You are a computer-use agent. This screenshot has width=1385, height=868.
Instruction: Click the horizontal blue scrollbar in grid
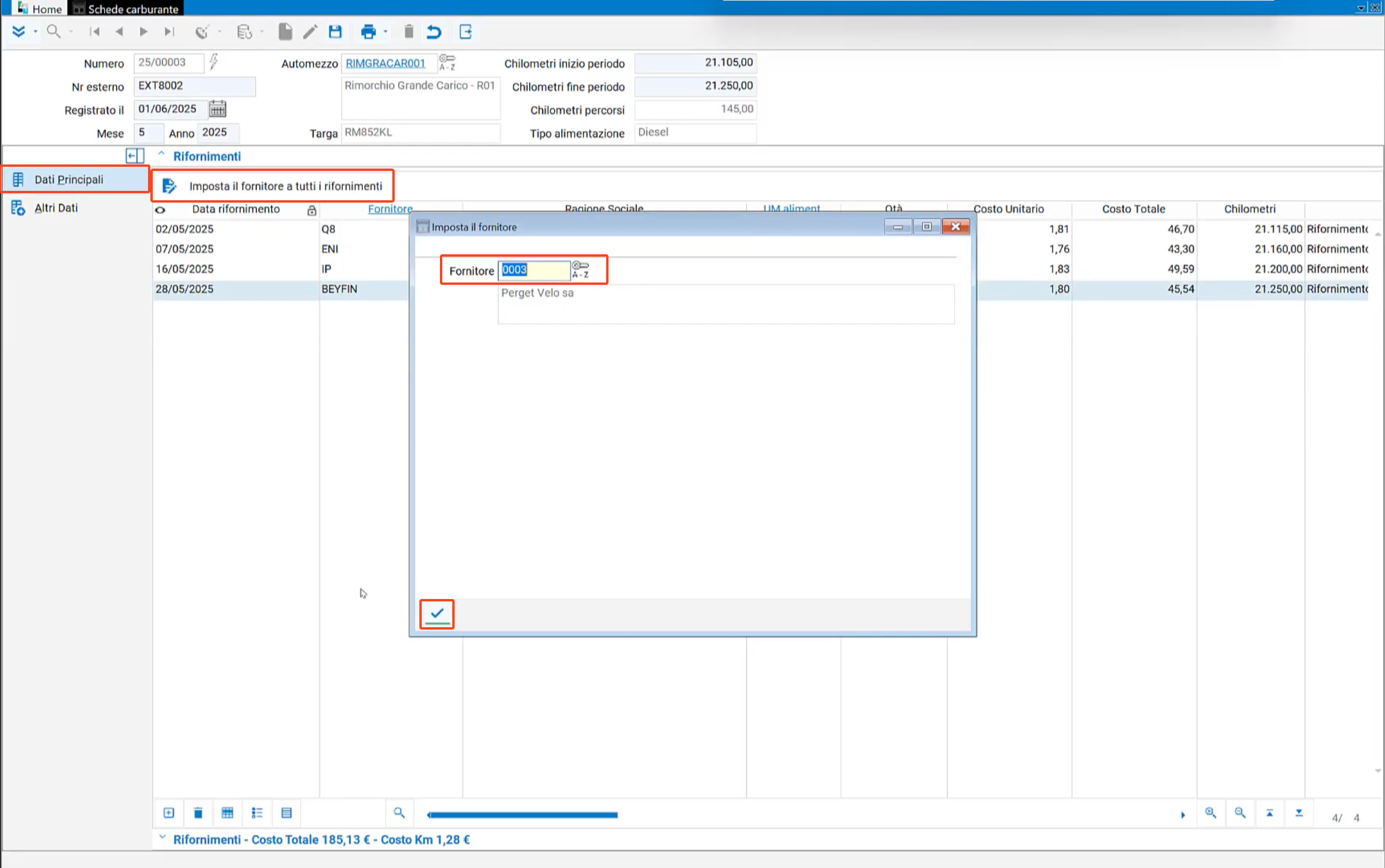(x=522, y=815)
